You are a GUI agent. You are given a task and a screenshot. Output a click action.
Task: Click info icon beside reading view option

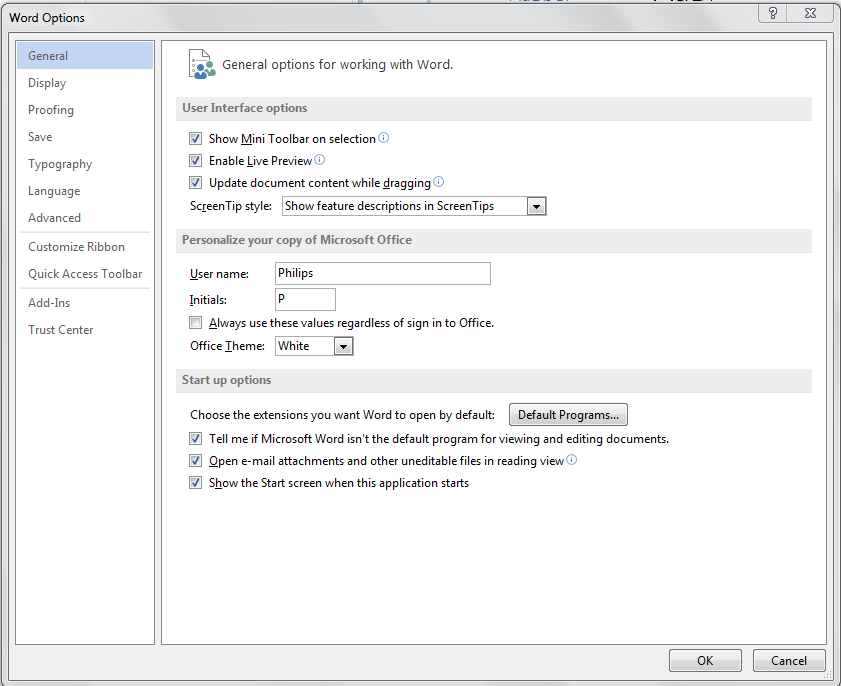(572, 461)
